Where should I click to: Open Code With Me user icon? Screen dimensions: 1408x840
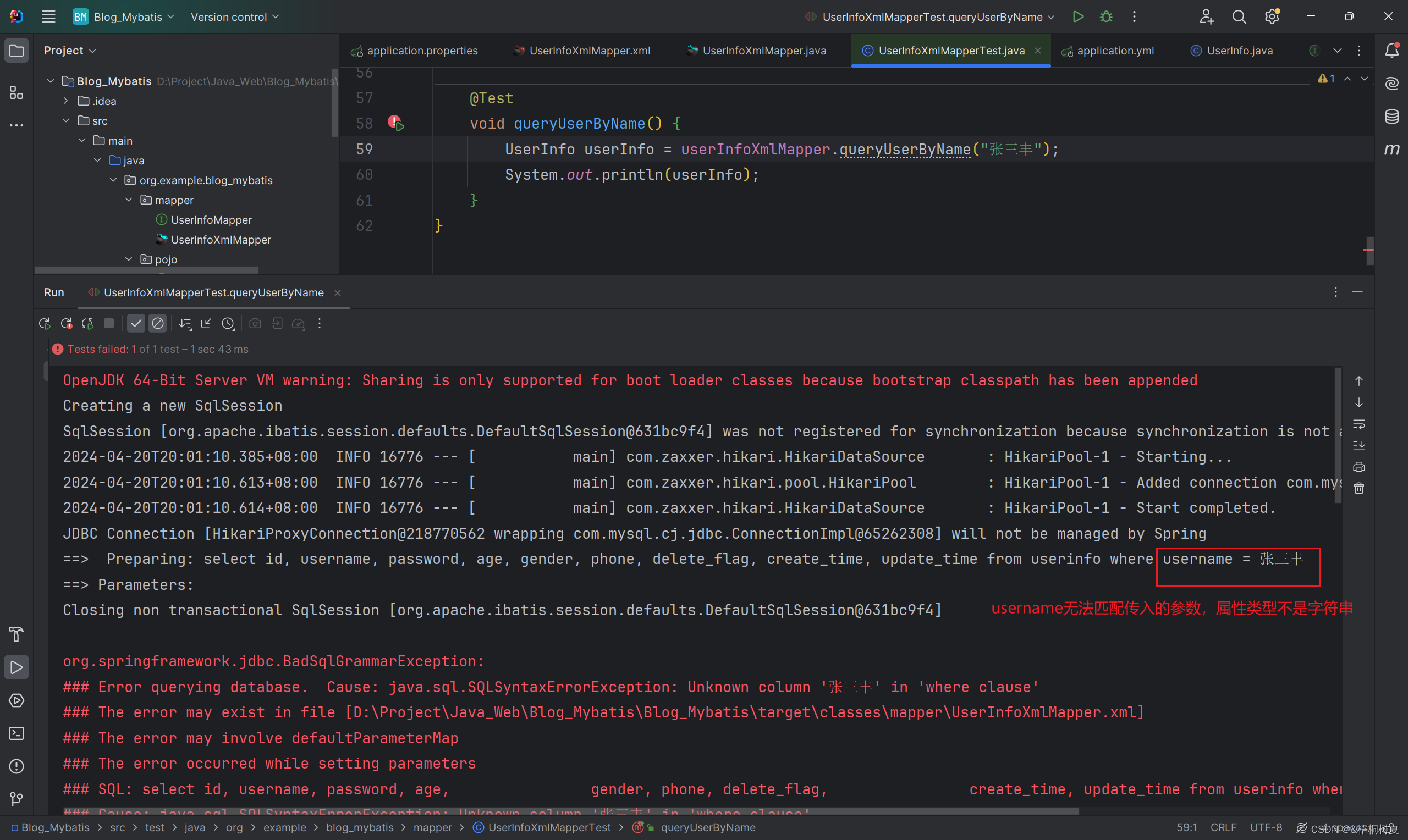1206,16
